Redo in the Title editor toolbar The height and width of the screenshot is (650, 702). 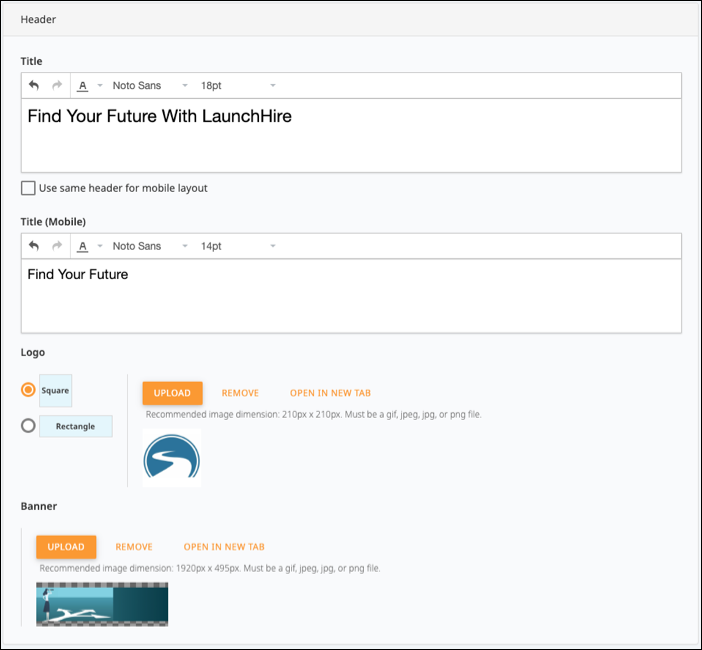[57, 85]
